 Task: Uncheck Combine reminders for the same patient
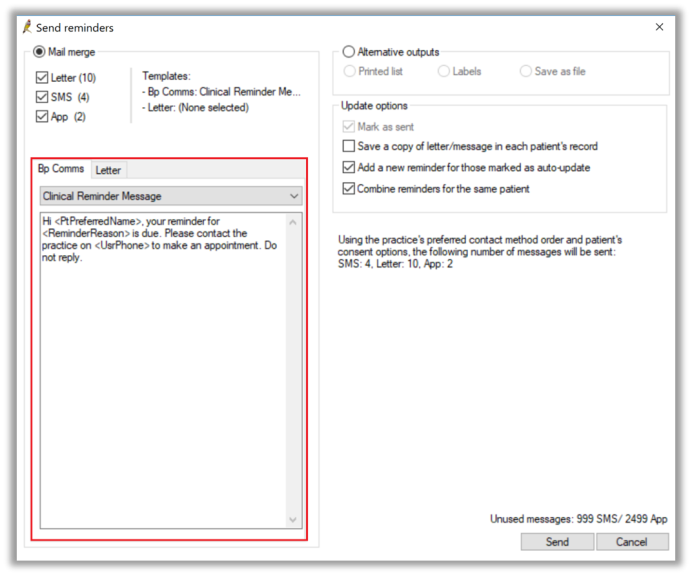coord(348,189)
